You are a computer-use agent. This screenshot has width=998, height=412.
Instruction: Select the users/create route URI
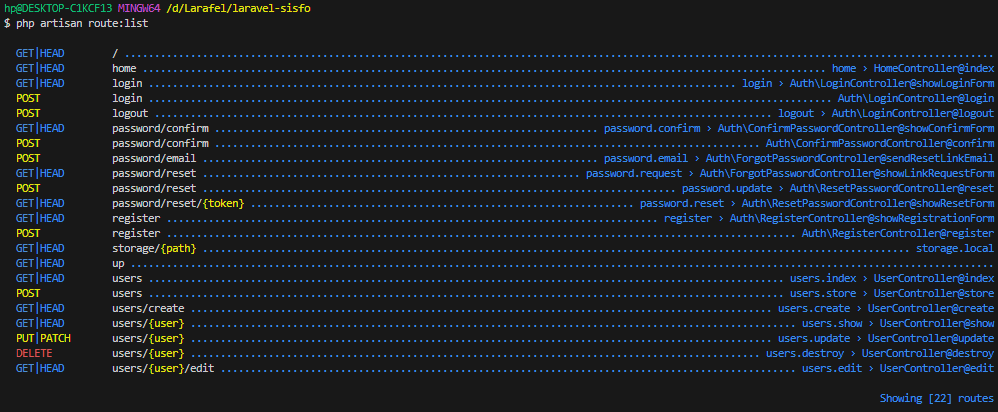coord(146,308)
